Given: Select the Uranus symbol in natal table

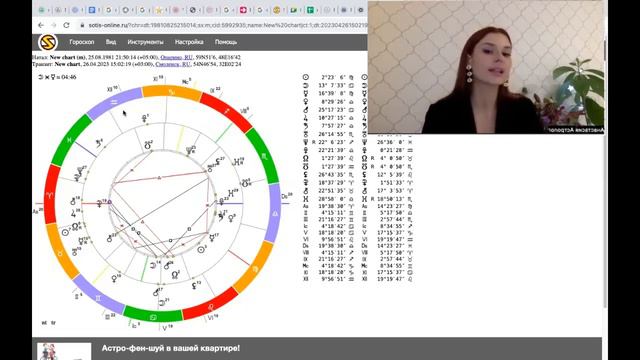Looking at the screenshot, I should tap(306, 134).
